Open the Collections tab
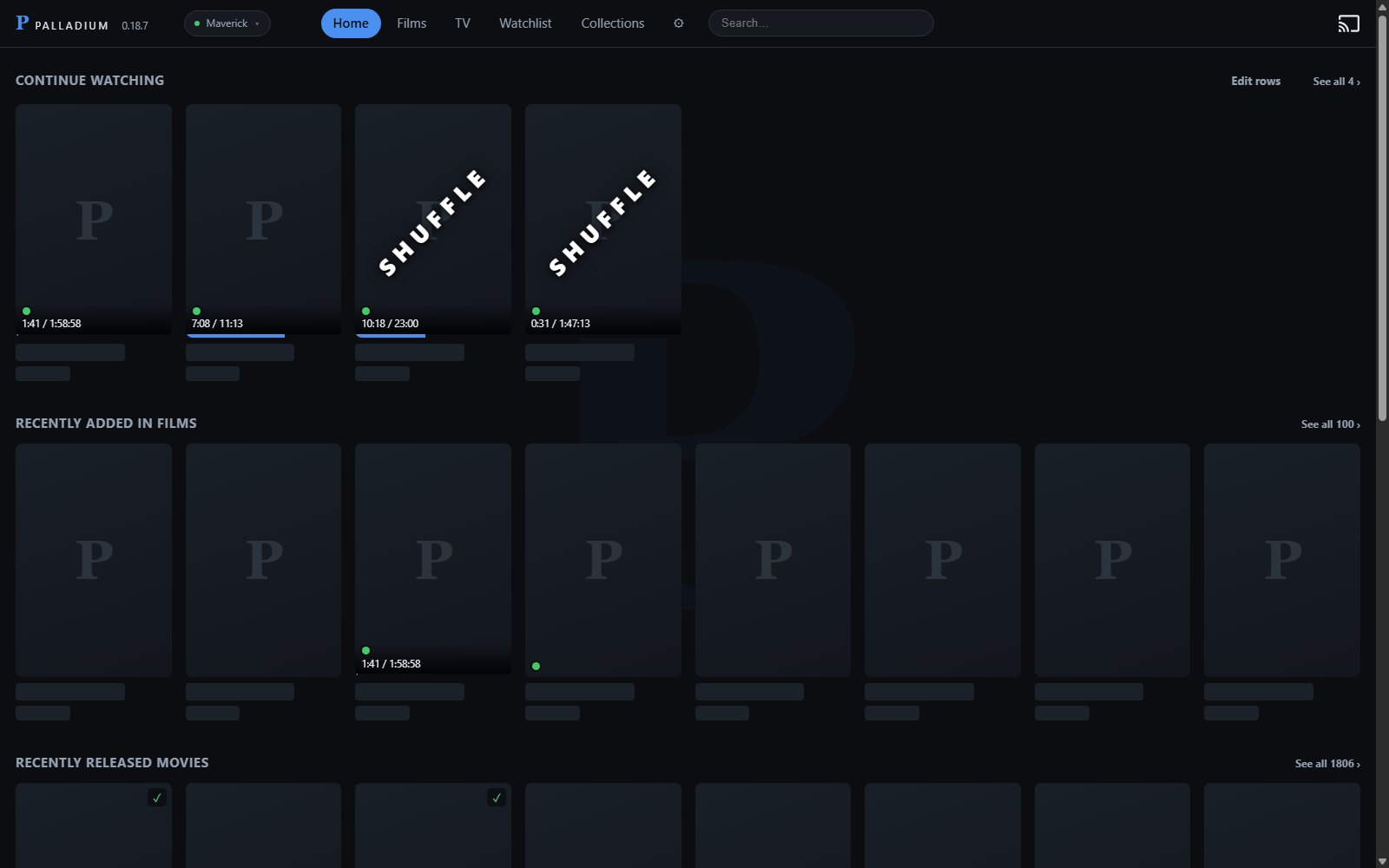The width and height of the screenshot is (1389, 868). (613, 23)
